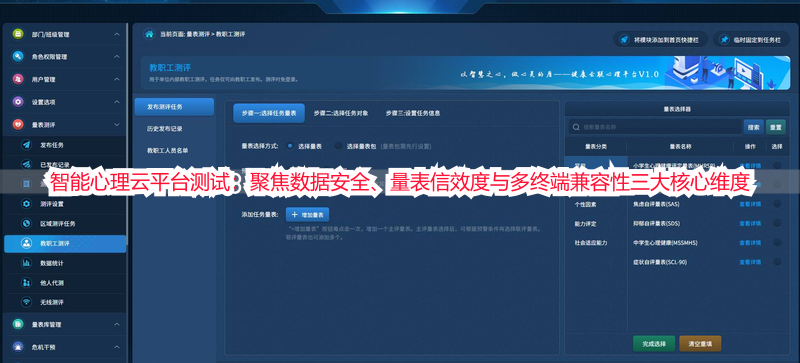Click the 增加量表 button
The height and width of the screenshot is (363, 800).
[308, 214]
